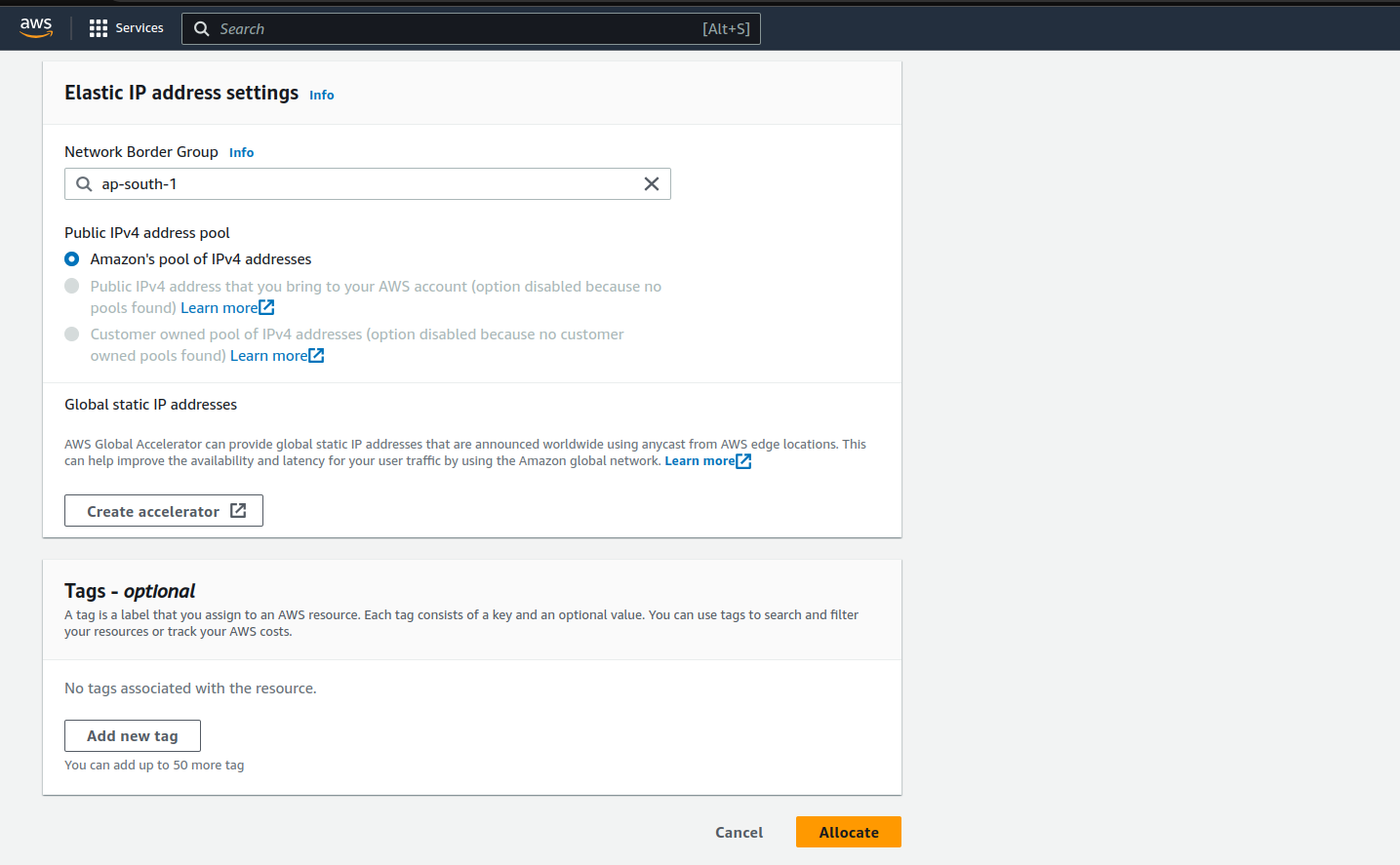The width and height of the screenshot is (1400, 865).
Task: Click external-link icon inside Create accelerator button
Action: [x=238, y=511]
